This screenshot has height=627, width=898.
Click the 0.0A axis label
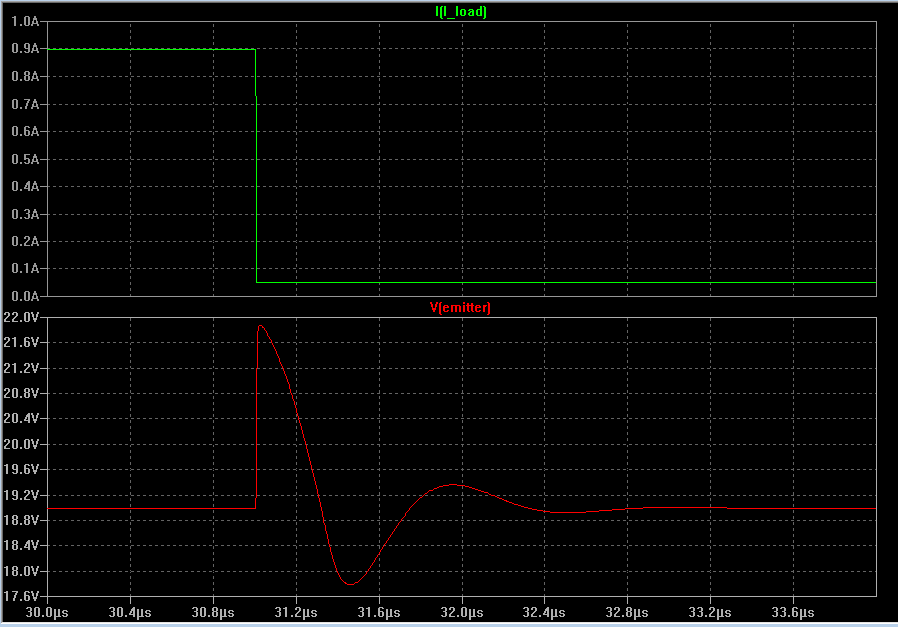coord(25,296)
